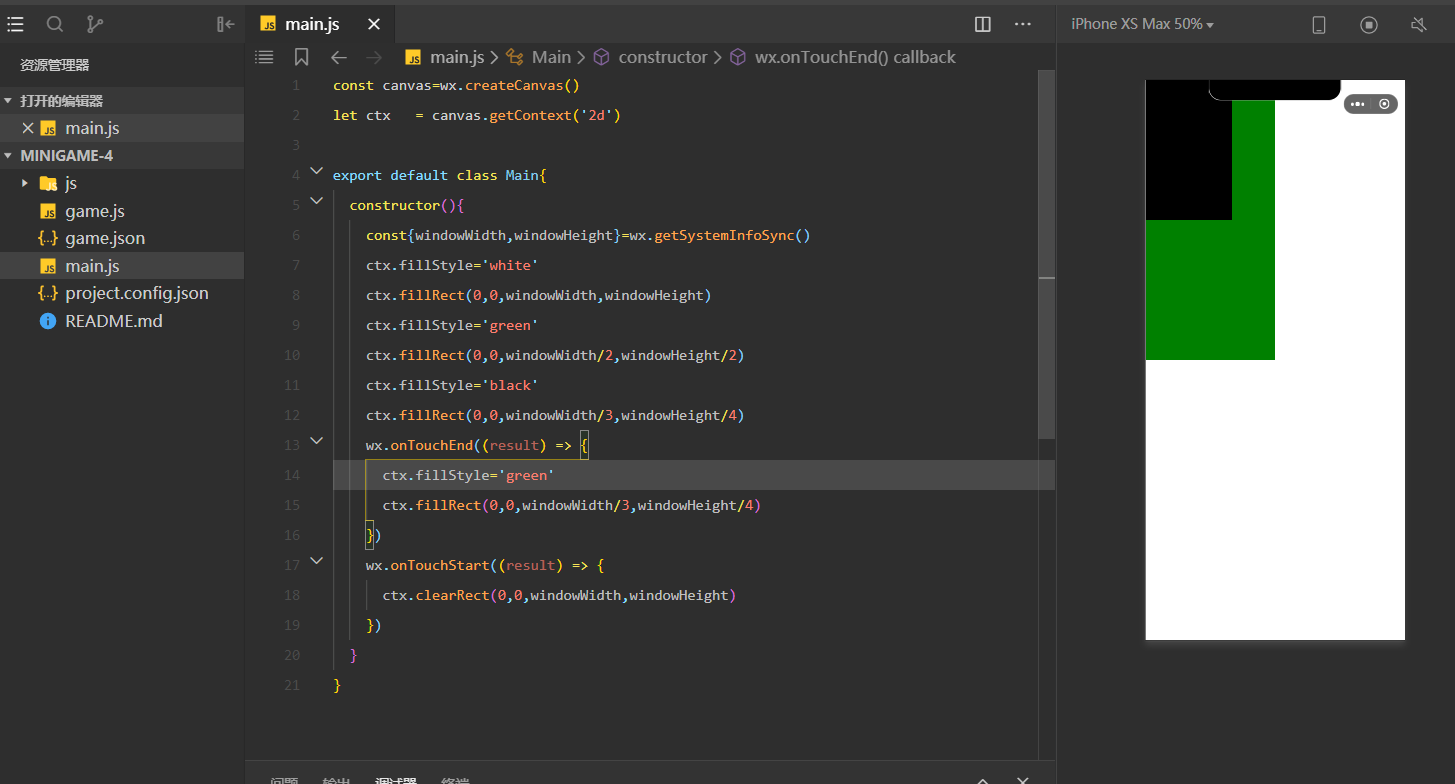Click highlighted line 14 ctx.fillStyle='green'
This screenshot has height=784, width=1455.
point(468,475)
